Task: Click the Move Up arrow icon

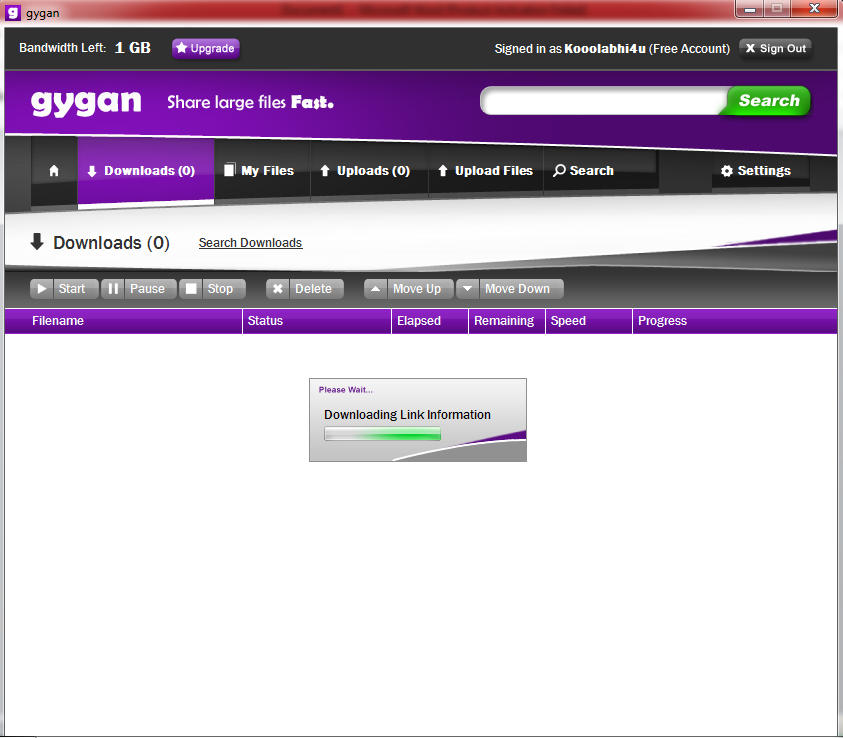Action: (375, 289)
